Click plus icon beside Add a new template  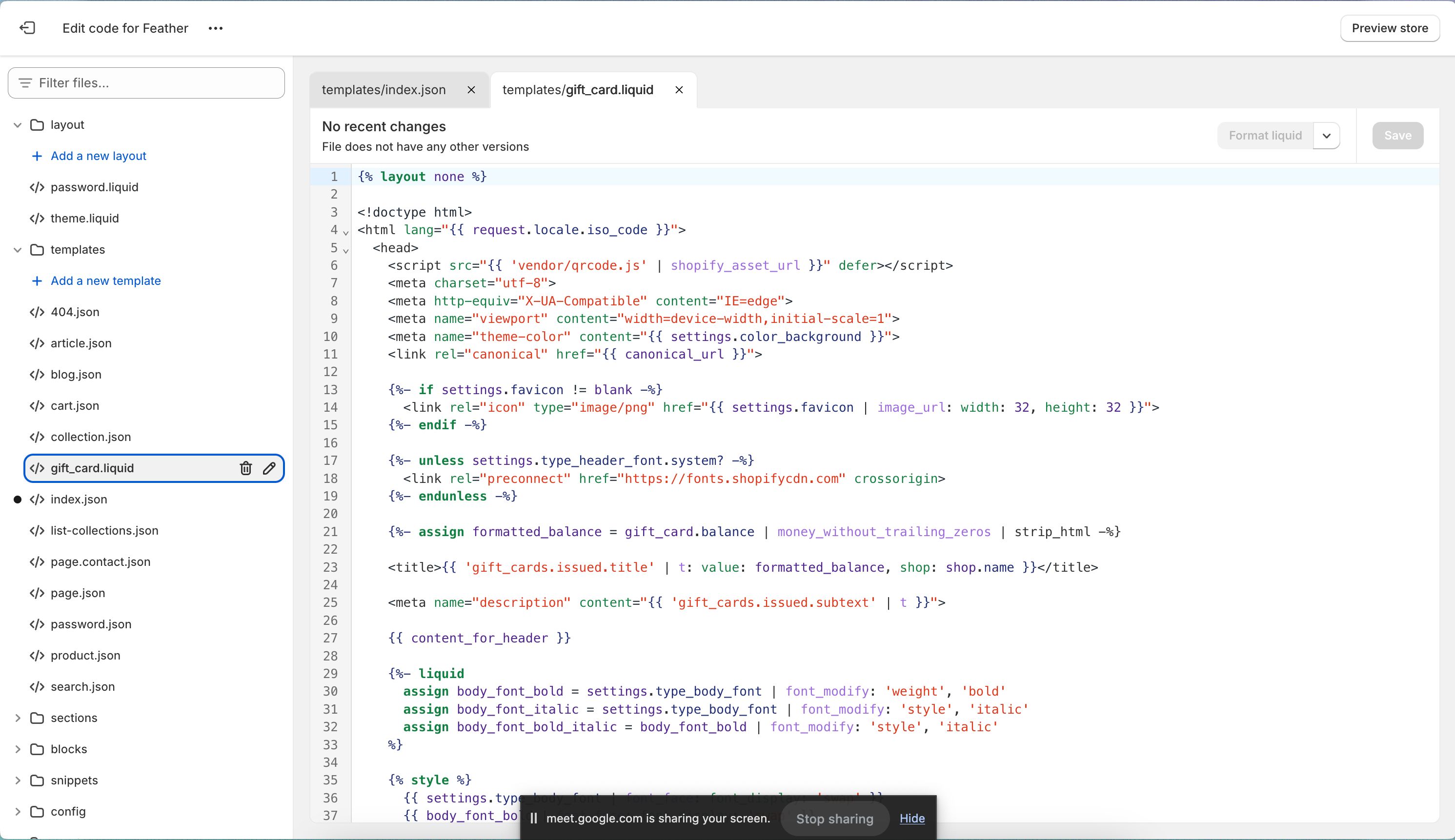[x=37, y=281]
